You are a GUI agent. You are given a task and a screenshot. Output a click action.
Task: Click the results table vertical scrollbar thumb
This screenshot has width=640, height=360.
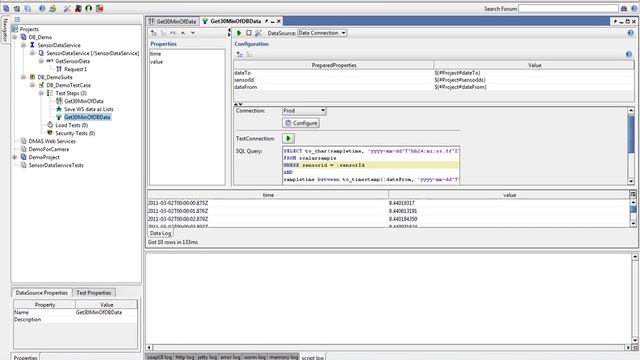[x=633, y=209]
